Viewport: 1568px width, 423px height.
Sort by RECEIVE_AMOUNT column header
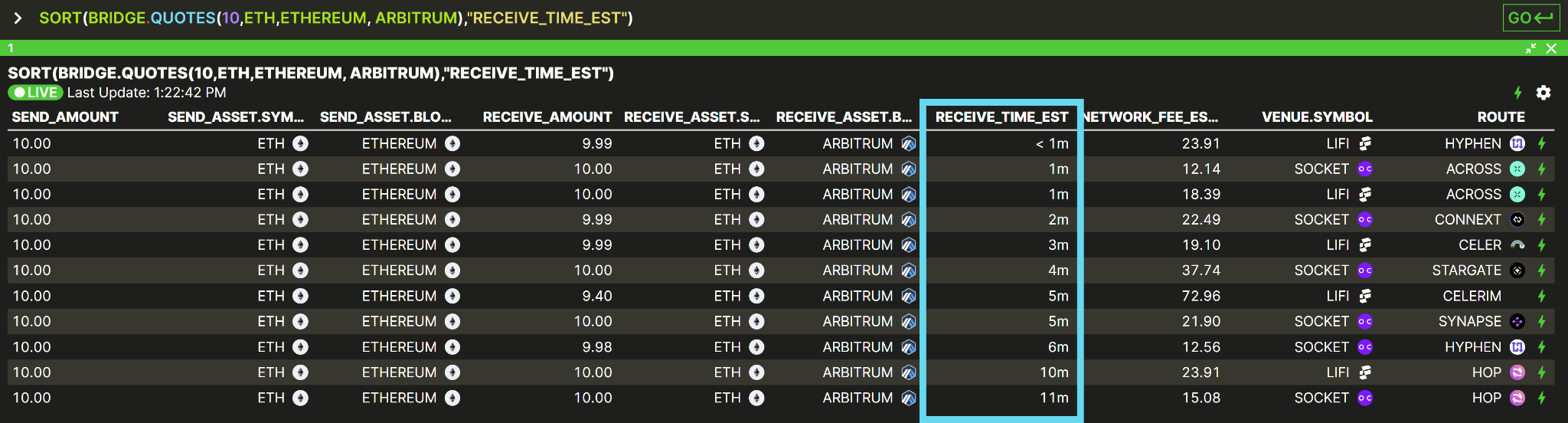547,117
